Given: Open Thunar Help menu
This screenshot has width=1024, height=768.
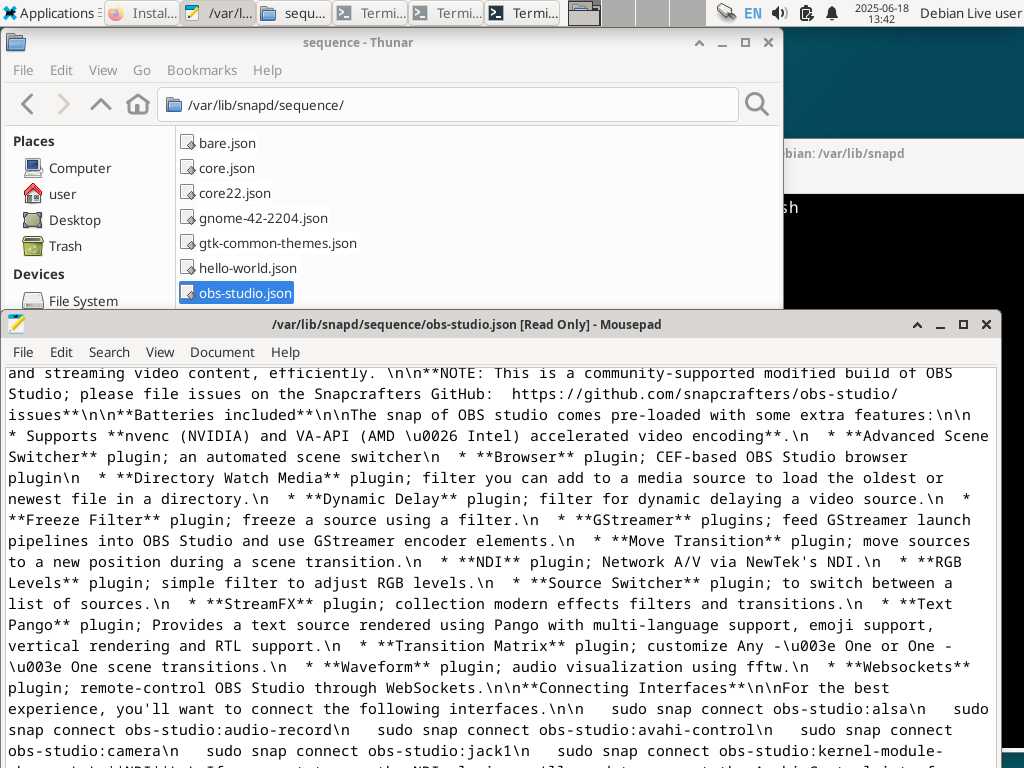Looking at the screenshot, I should tap(267, 70).
